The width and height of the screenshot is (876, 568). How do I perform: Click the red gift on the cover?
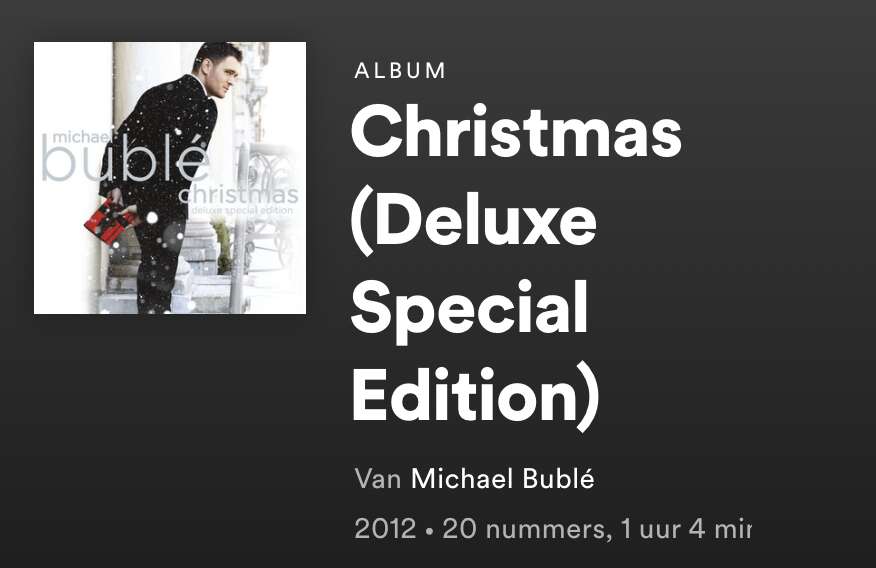tap(110, 222)
